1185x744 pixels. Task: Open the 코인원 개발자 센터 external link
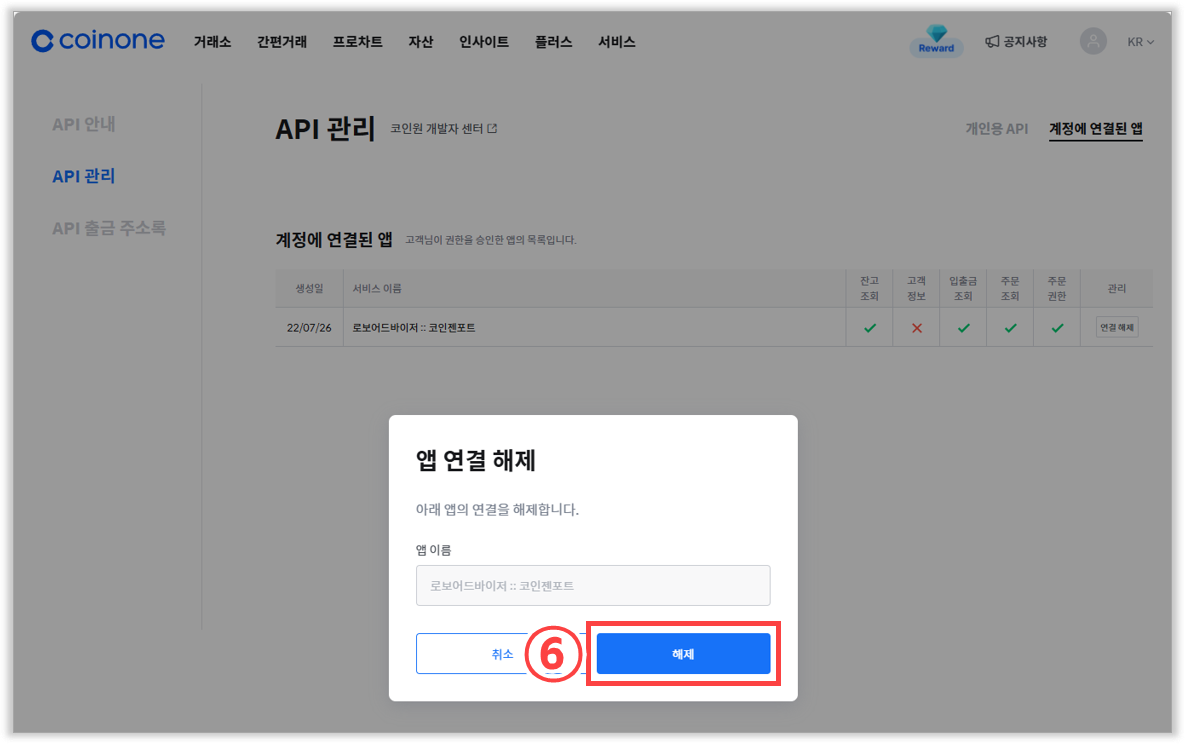point(443,129)
